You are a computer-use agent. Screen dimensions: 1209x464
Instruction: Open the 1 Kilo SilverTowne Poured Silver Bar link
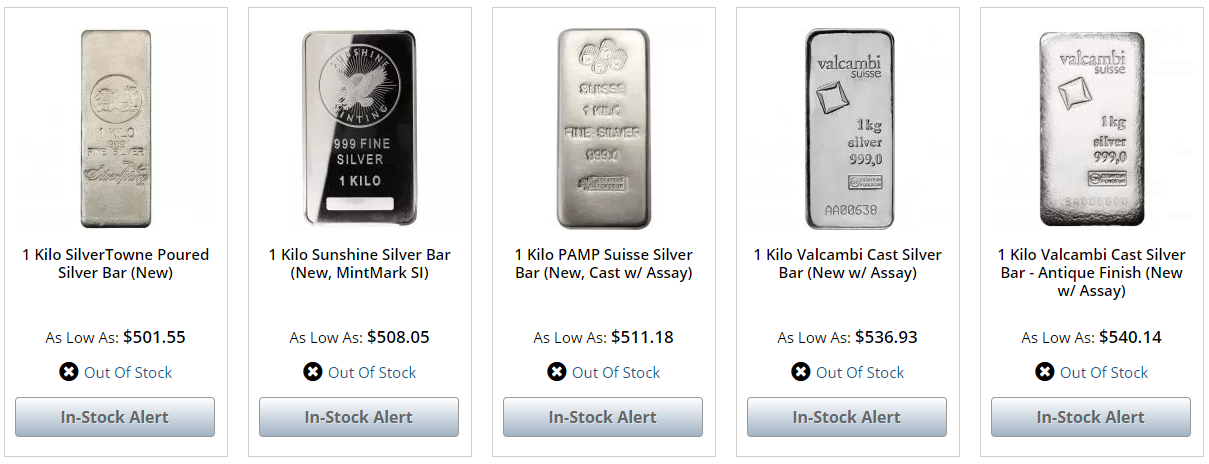click(115, 264)
